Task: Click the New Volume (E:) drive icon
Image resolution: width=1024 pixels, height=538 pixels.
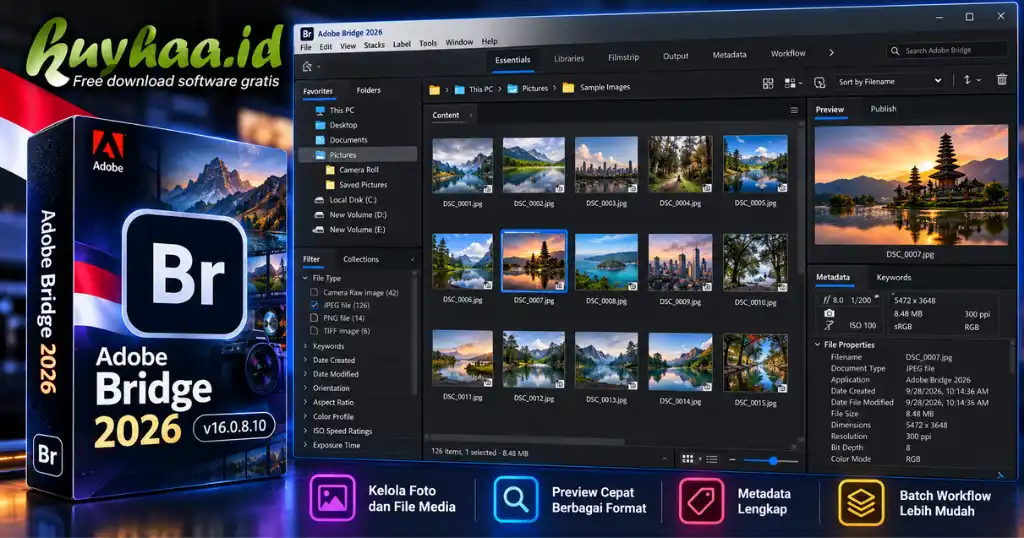Action: (319, 230)
